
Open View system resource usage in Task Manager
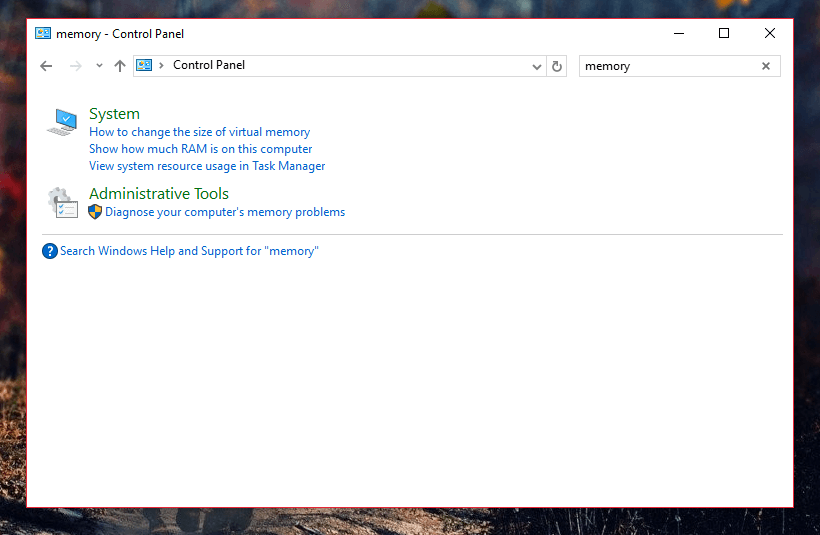pyautogui.click(x=207, y=166)
